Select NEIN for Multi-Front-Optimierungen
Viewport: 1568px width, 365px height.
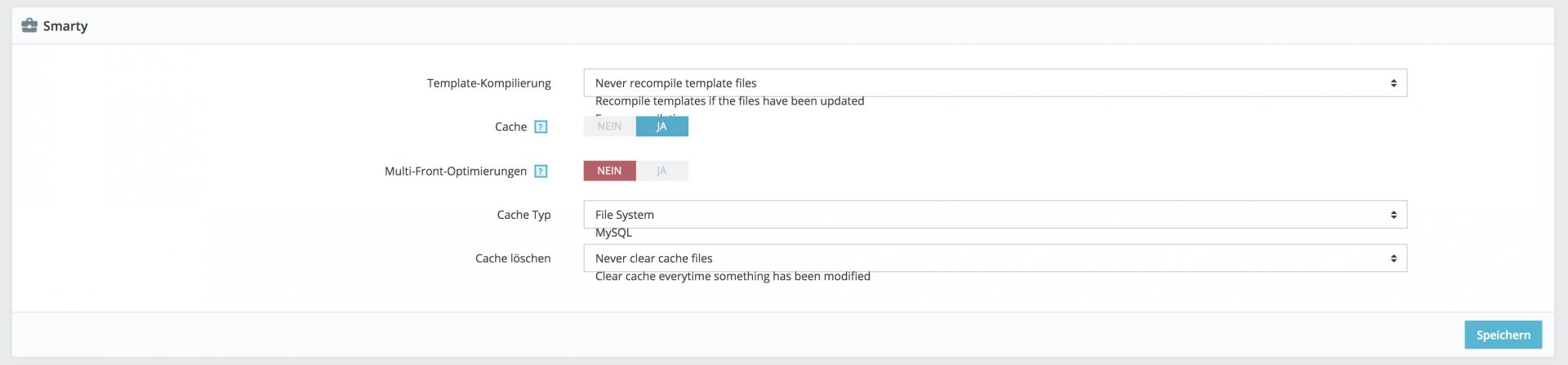click(609, 171)
